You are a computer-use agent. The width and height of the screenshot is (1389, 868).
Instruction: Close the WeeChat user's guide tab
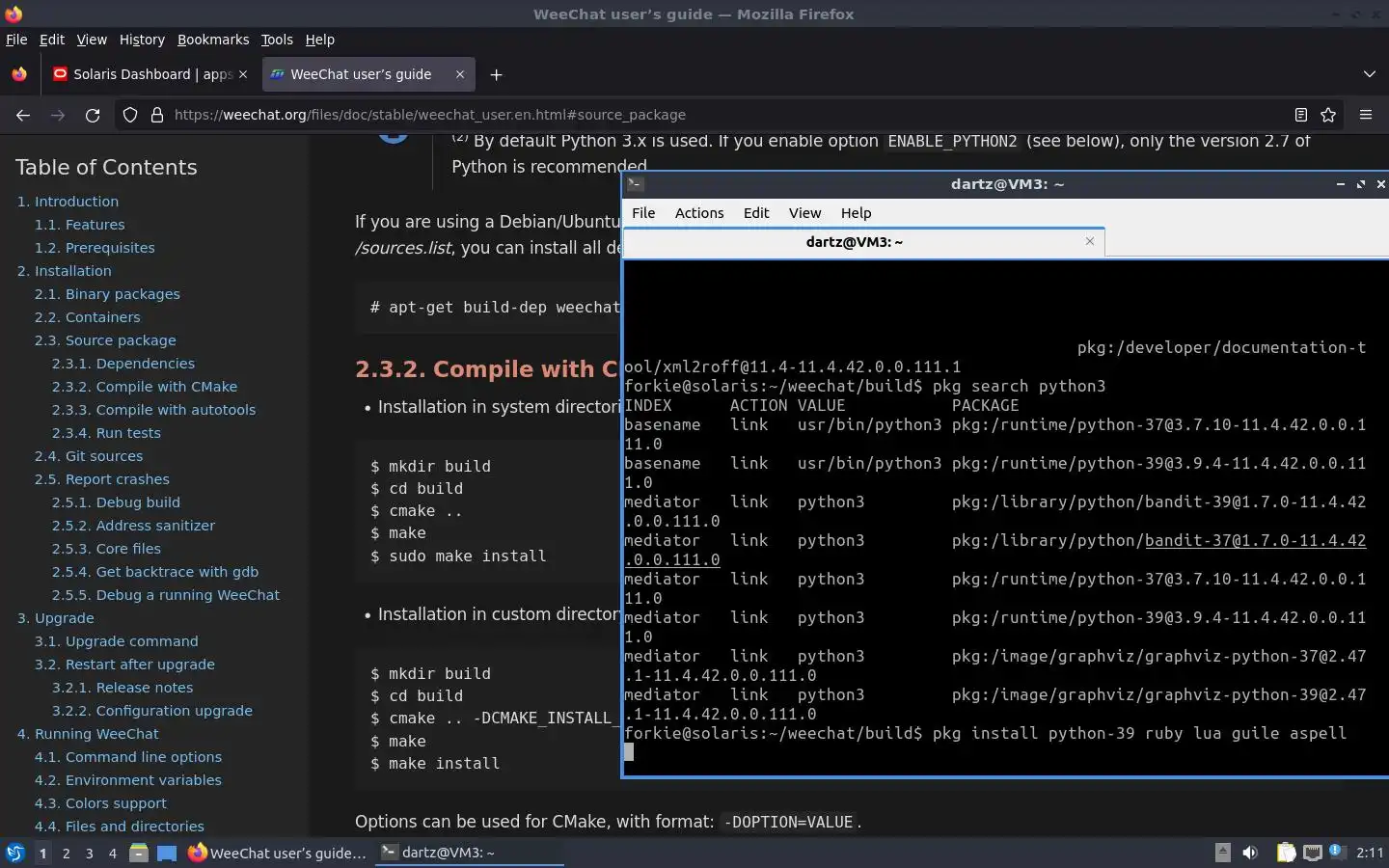[x=460, y=74]
